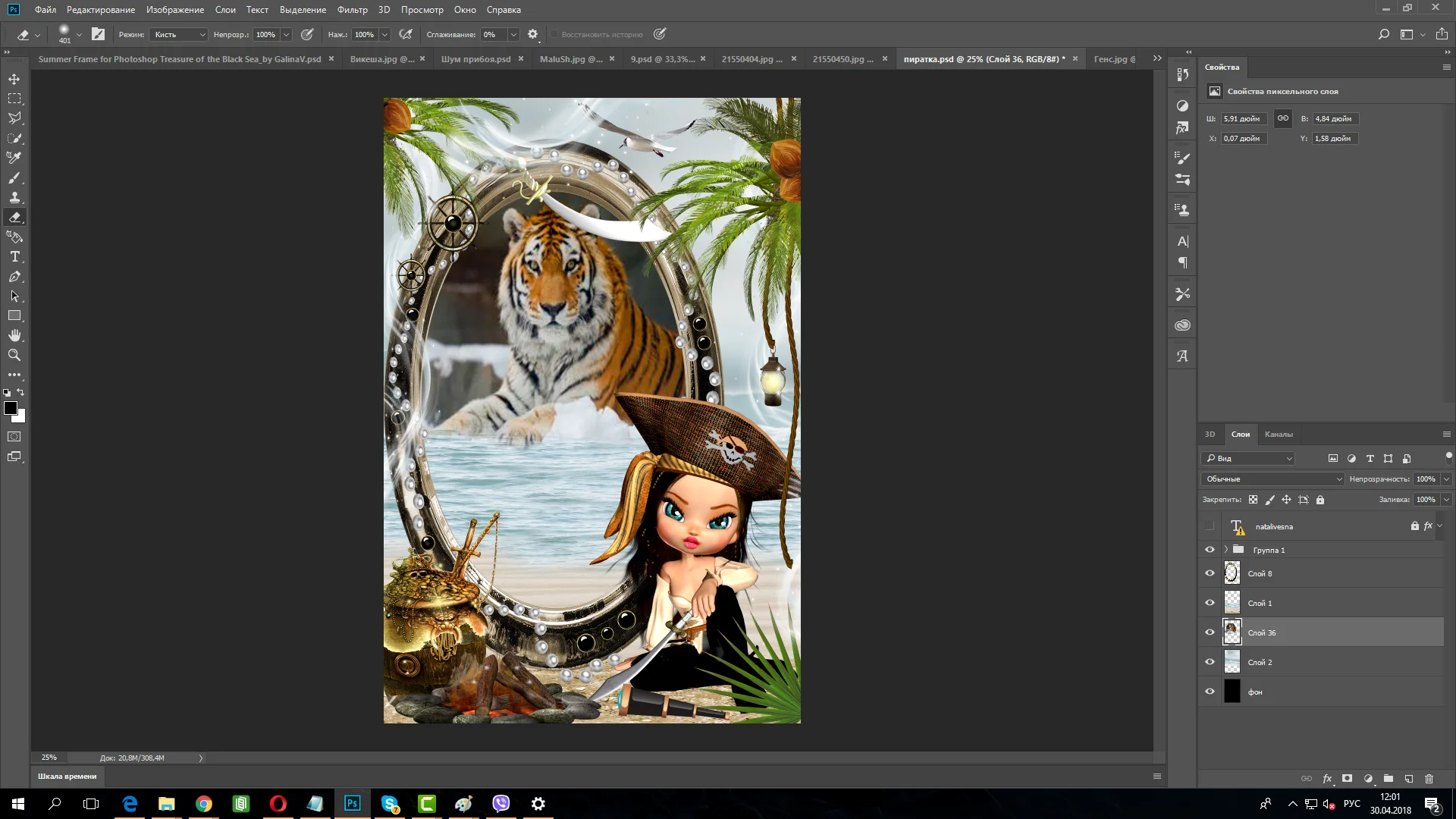Open the blend mode Обычные dropdown
The image size is (1456, 819).
click(x=1272, y=479)
